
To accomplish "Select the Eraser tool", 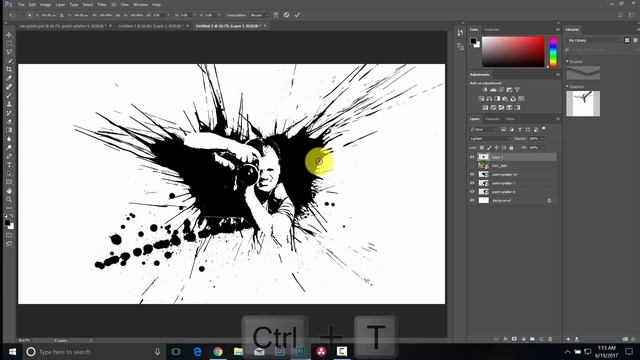I will [9, 121].
